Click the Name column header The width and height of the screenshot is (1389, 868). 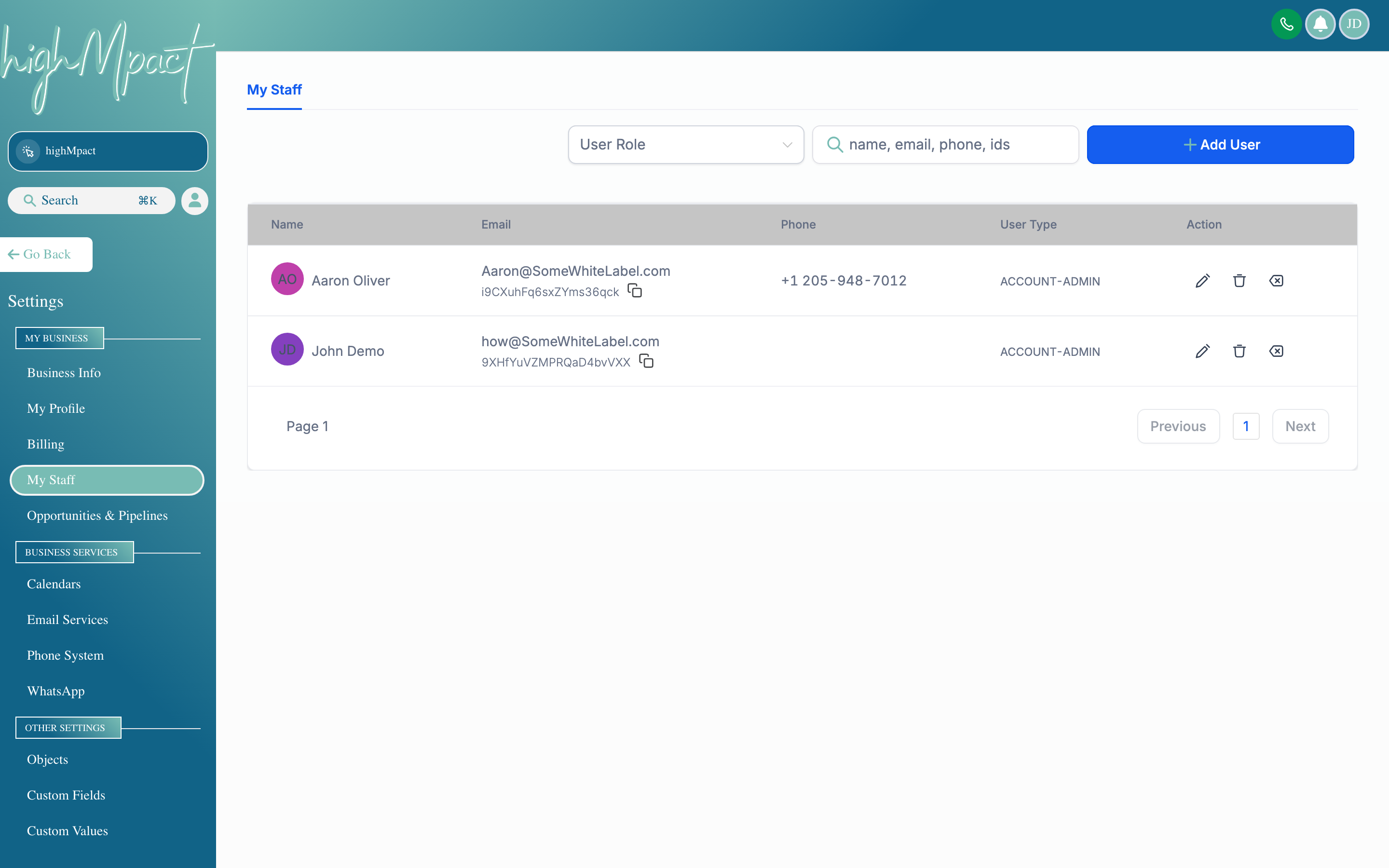[x=287, y=224]
